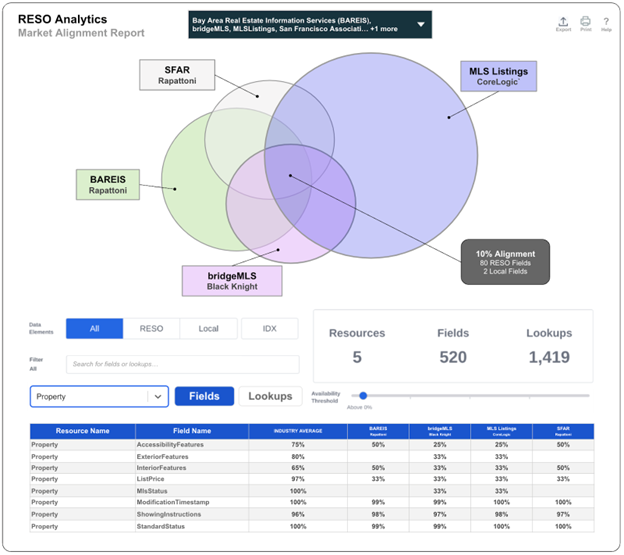624x555 pixels.
Task: Click the 80% industry average for ExteriorFeatures
Action: tap(299, 458)
